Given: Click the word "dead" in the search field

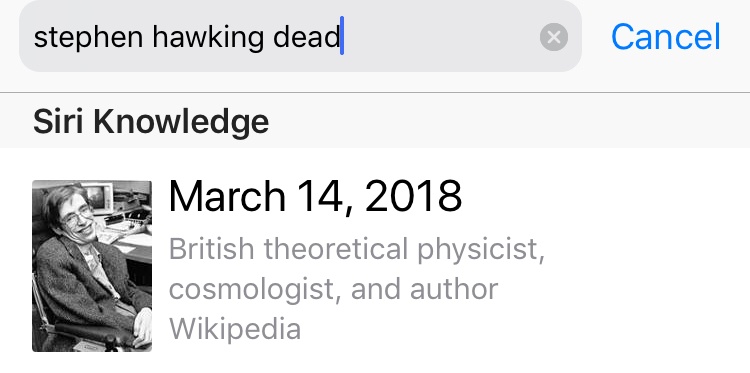Looking at the screenshot, I should tap(306, 37).
